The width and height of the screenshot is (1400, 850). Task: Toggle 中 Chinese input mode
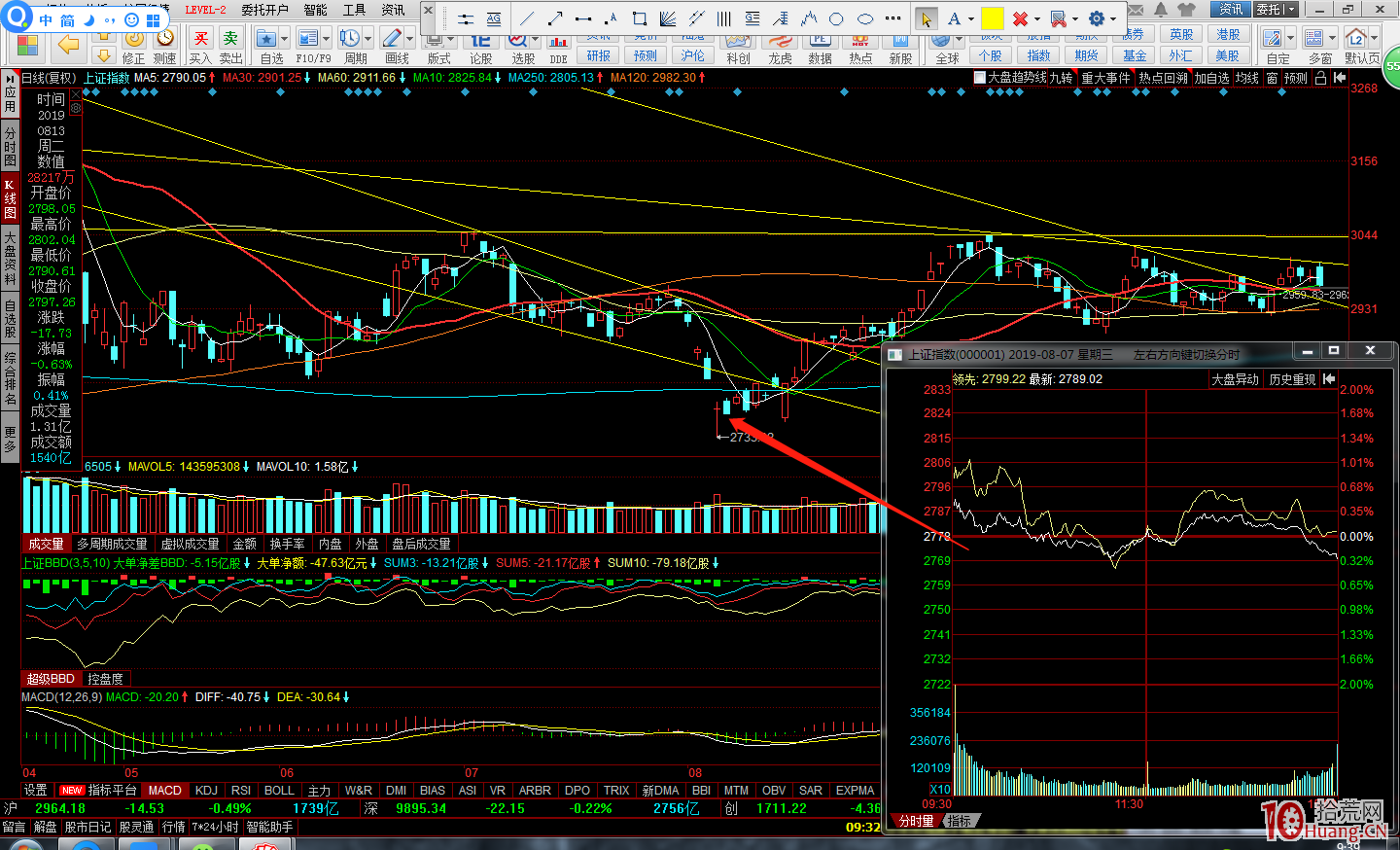47,19
